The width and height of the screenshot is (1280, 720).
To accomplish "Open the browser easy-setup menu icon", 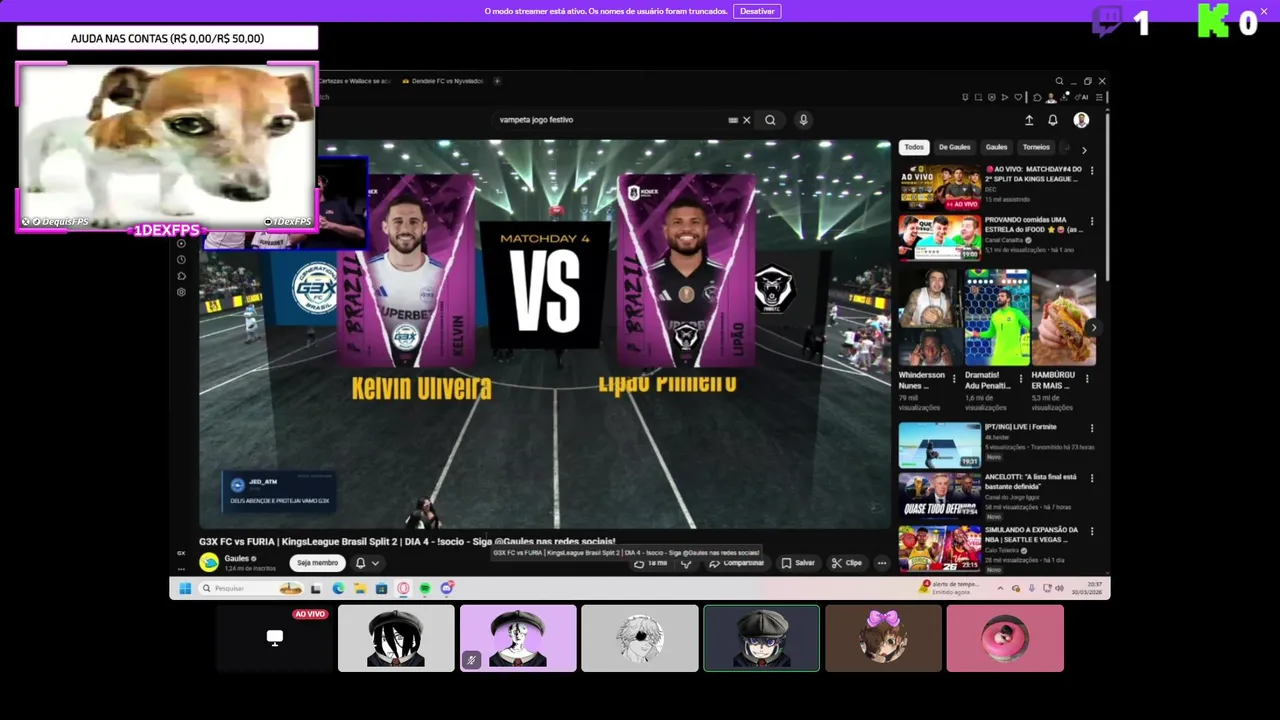I will click(x=1099, y=97).
